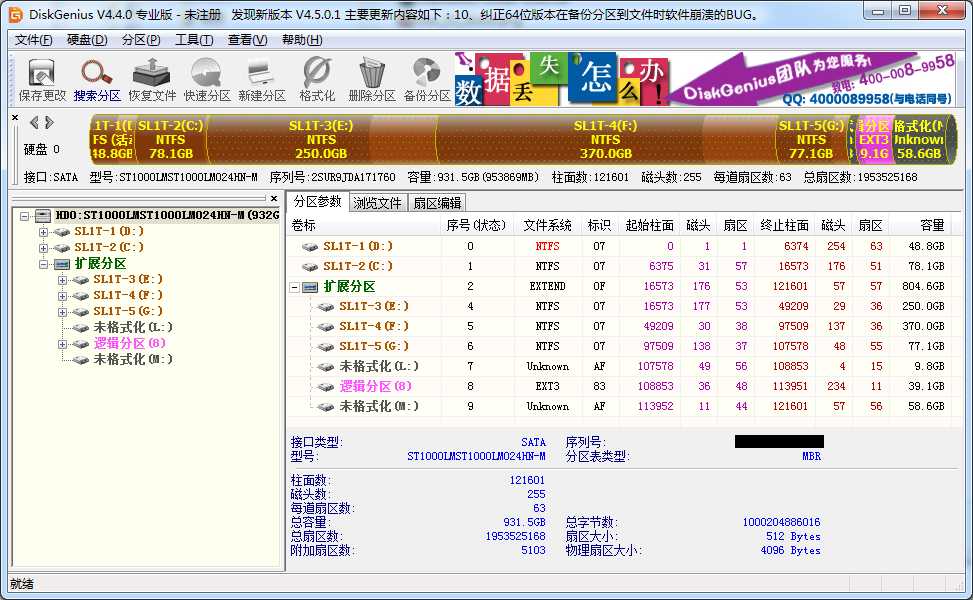Open the 文件(F) menu
Image resolution: width=973 pixels, height=600 pixels.
click(x=34, y=40)
